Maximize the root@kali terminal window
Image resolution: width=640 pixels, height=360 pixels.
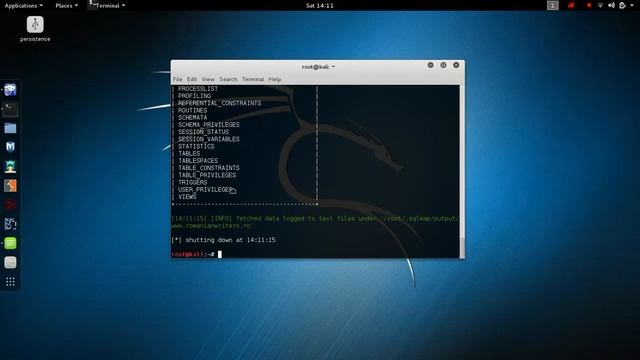(443, 65)
